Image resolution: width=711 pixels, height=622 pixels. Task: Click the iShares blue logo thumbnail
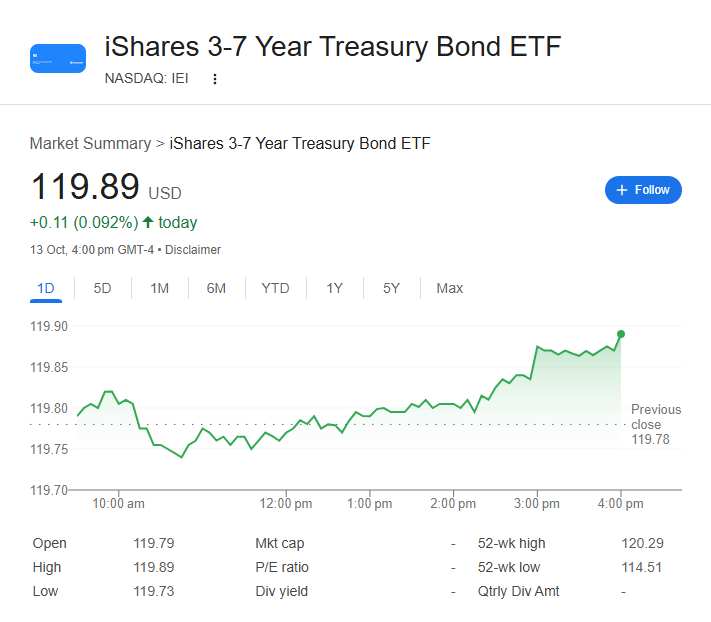[57, 58]
